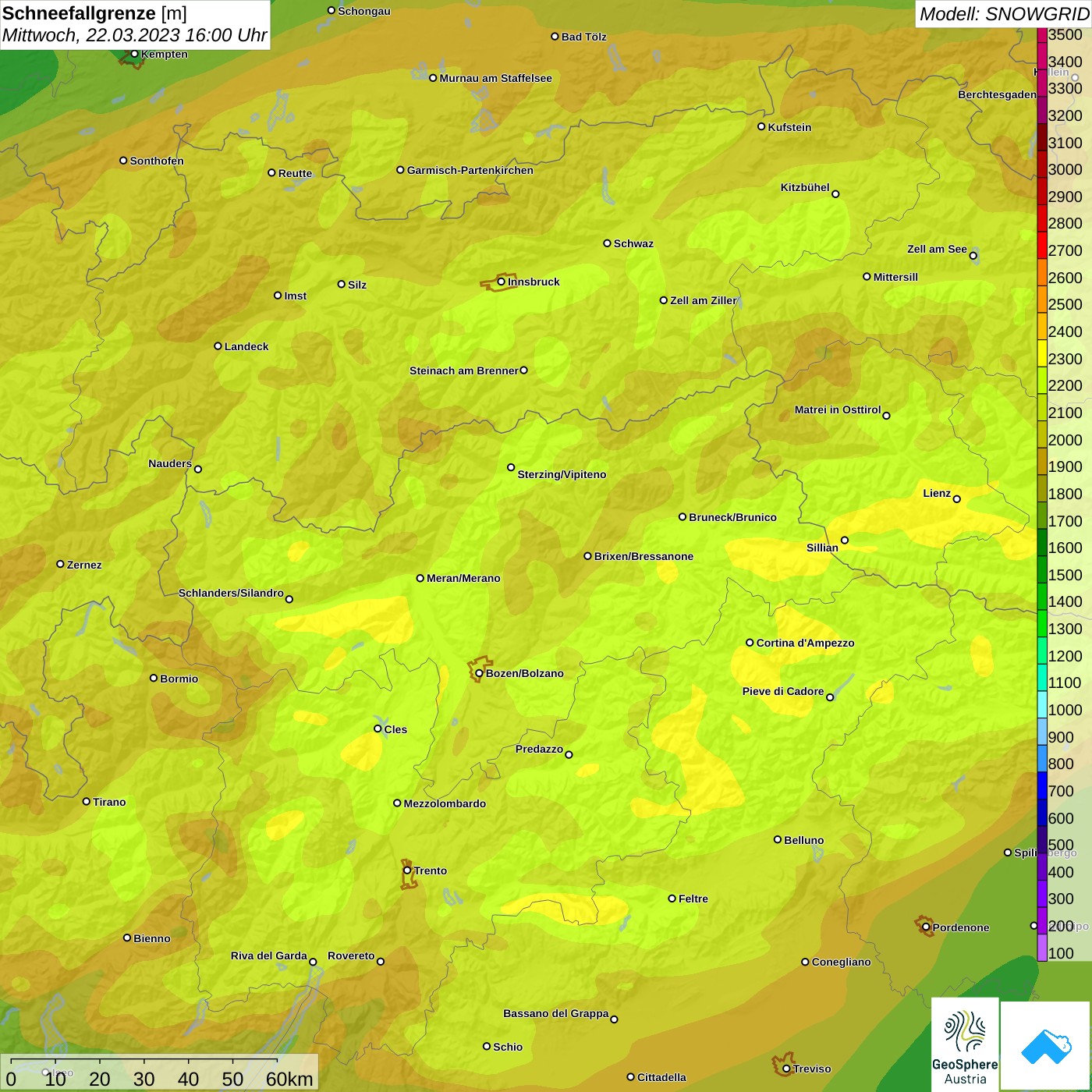
Task: Click the Bormio location dot
Action: (154, 678)
